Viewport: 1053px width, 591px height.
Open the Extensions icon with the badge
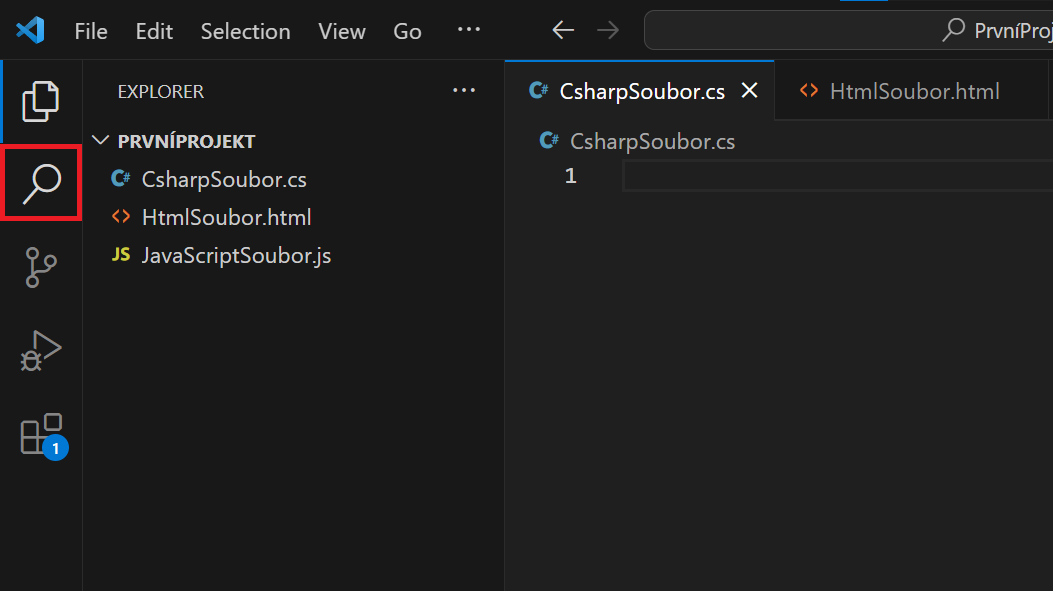coord(40,434)
